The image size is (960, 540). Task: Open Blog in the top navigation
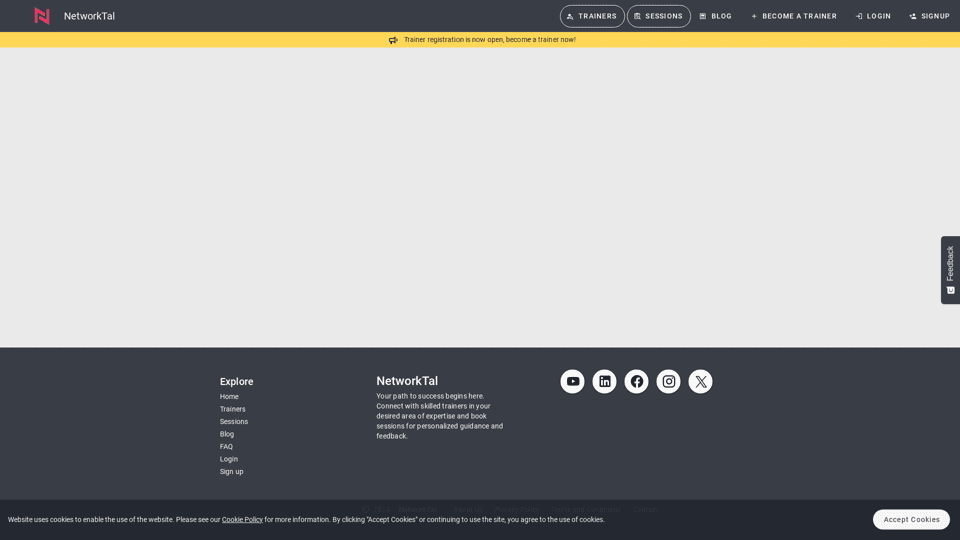click(x=716, y=17)
